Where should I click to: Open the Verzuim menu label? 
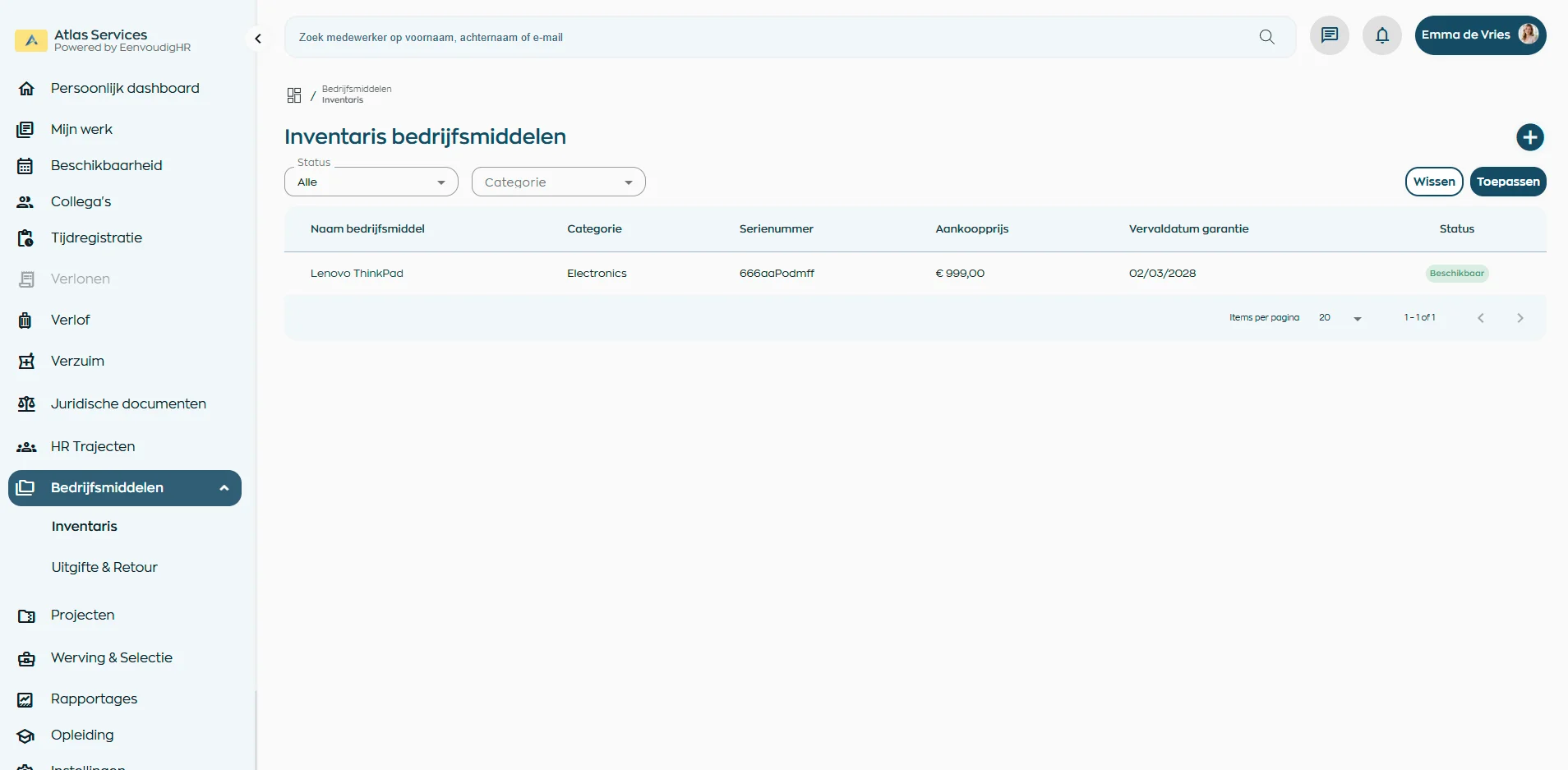[77, 361]
